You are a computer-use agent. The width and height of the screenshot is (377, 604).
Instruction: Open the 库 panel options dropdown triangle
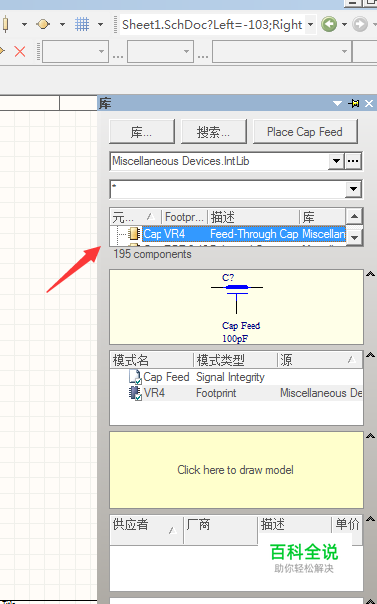[337, 103]
